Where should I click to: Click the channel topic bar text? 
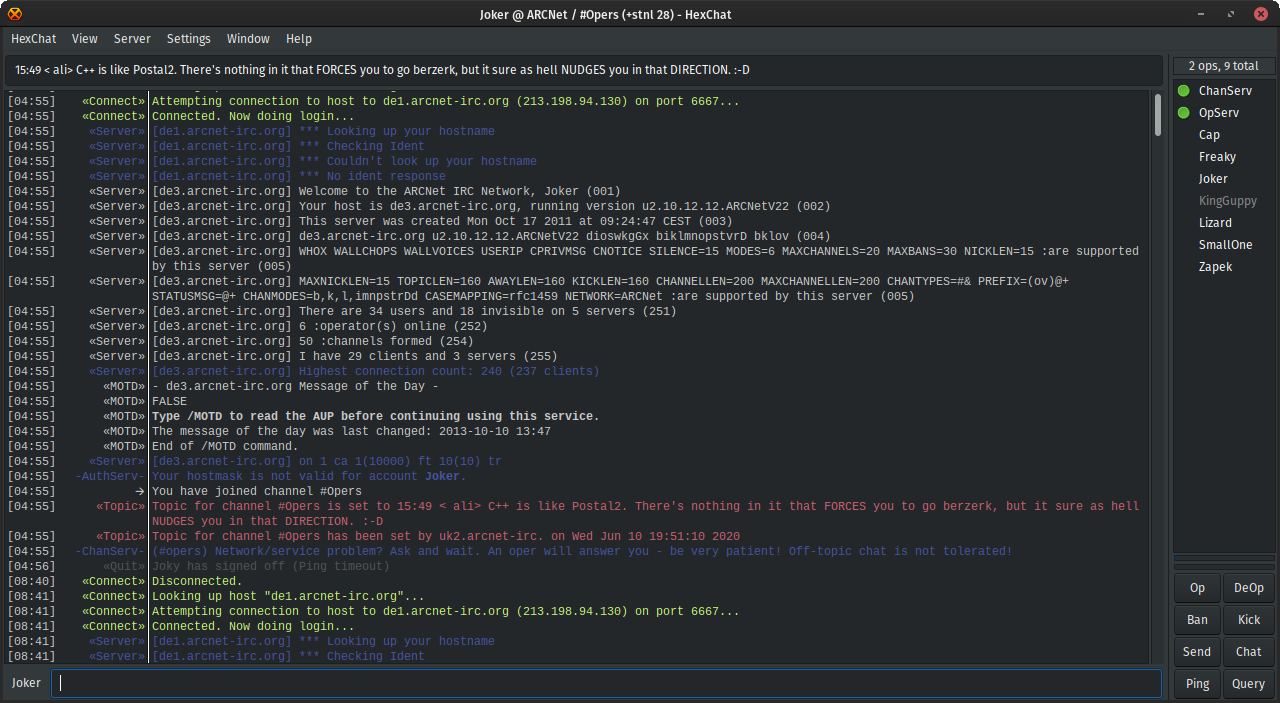[x=382, y=70]
